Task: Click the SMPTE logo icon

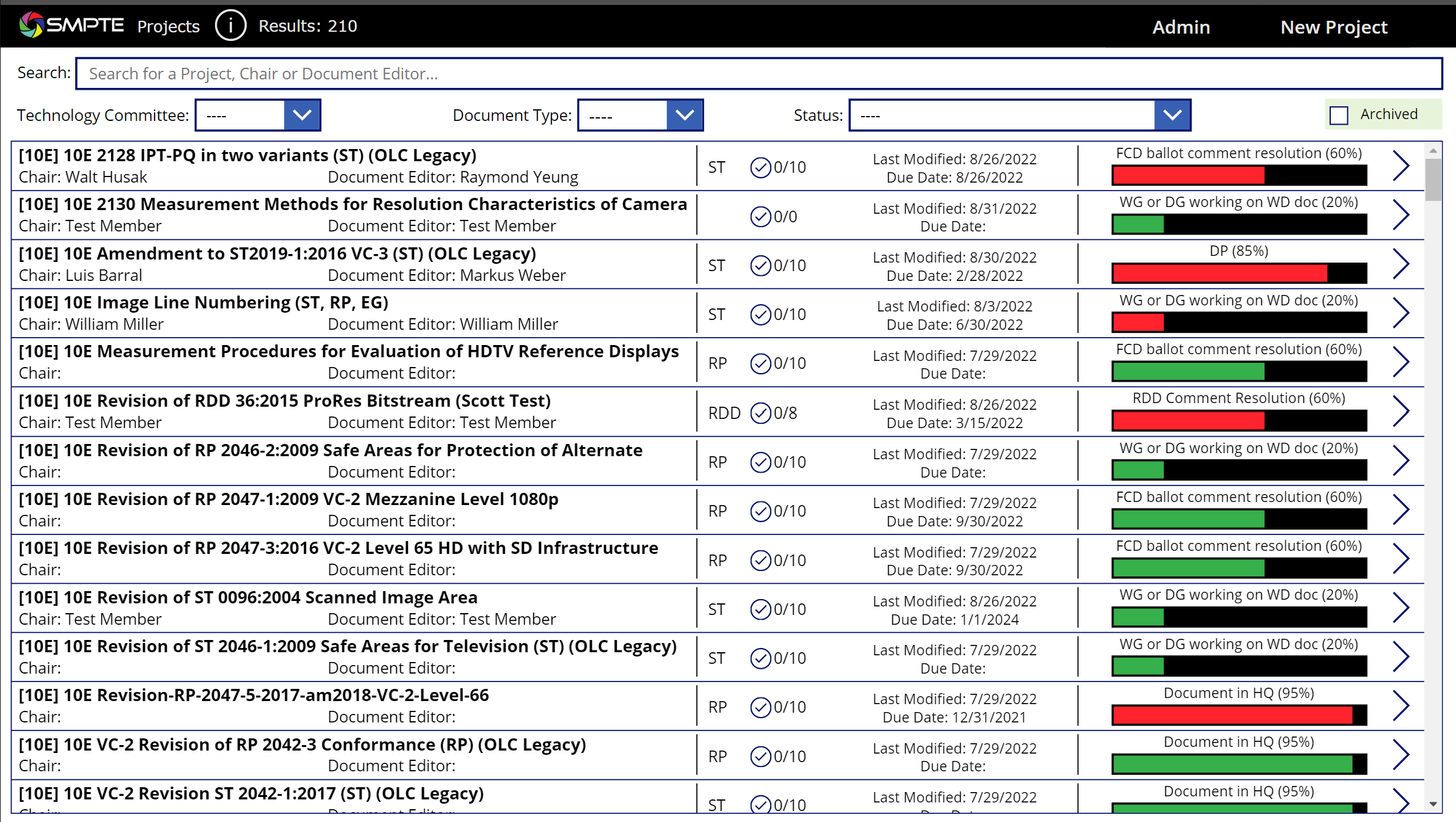Action: 31,25
